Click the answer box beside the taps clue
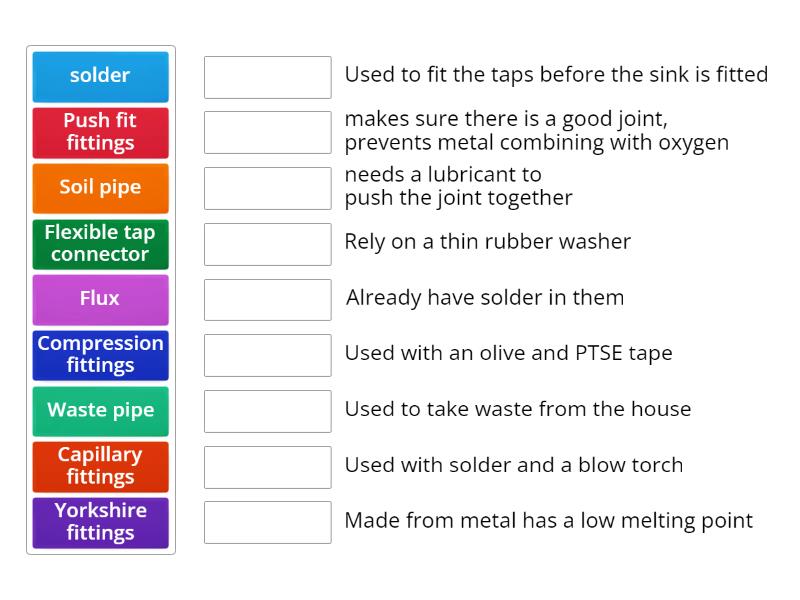800x600 pixels. 267,75
